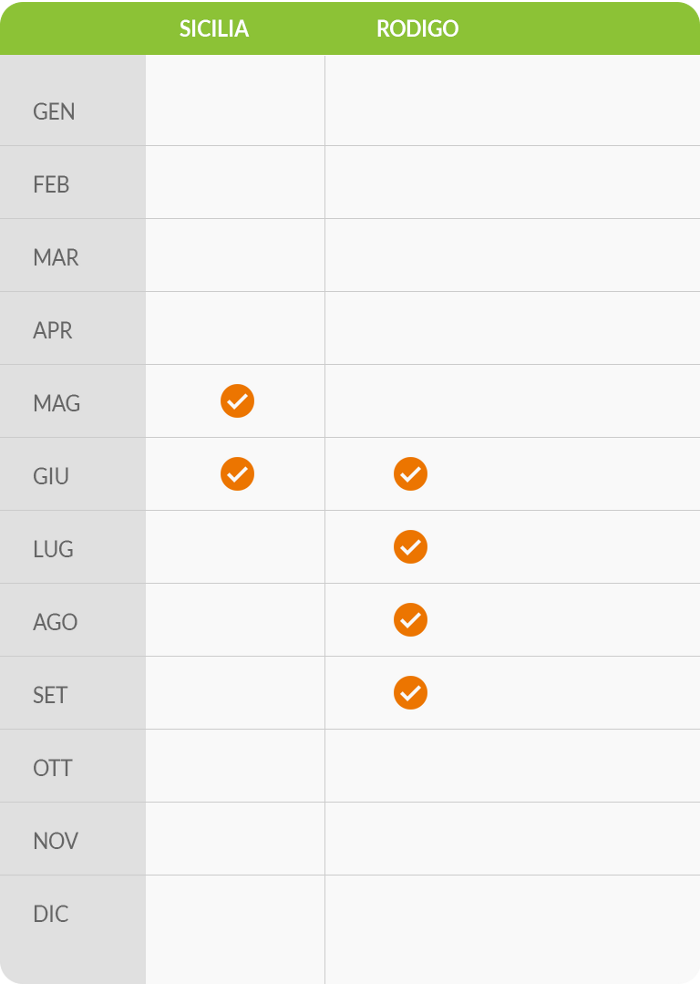Click the MAG month label
The image size is (700, 986).
click(57, 403)
